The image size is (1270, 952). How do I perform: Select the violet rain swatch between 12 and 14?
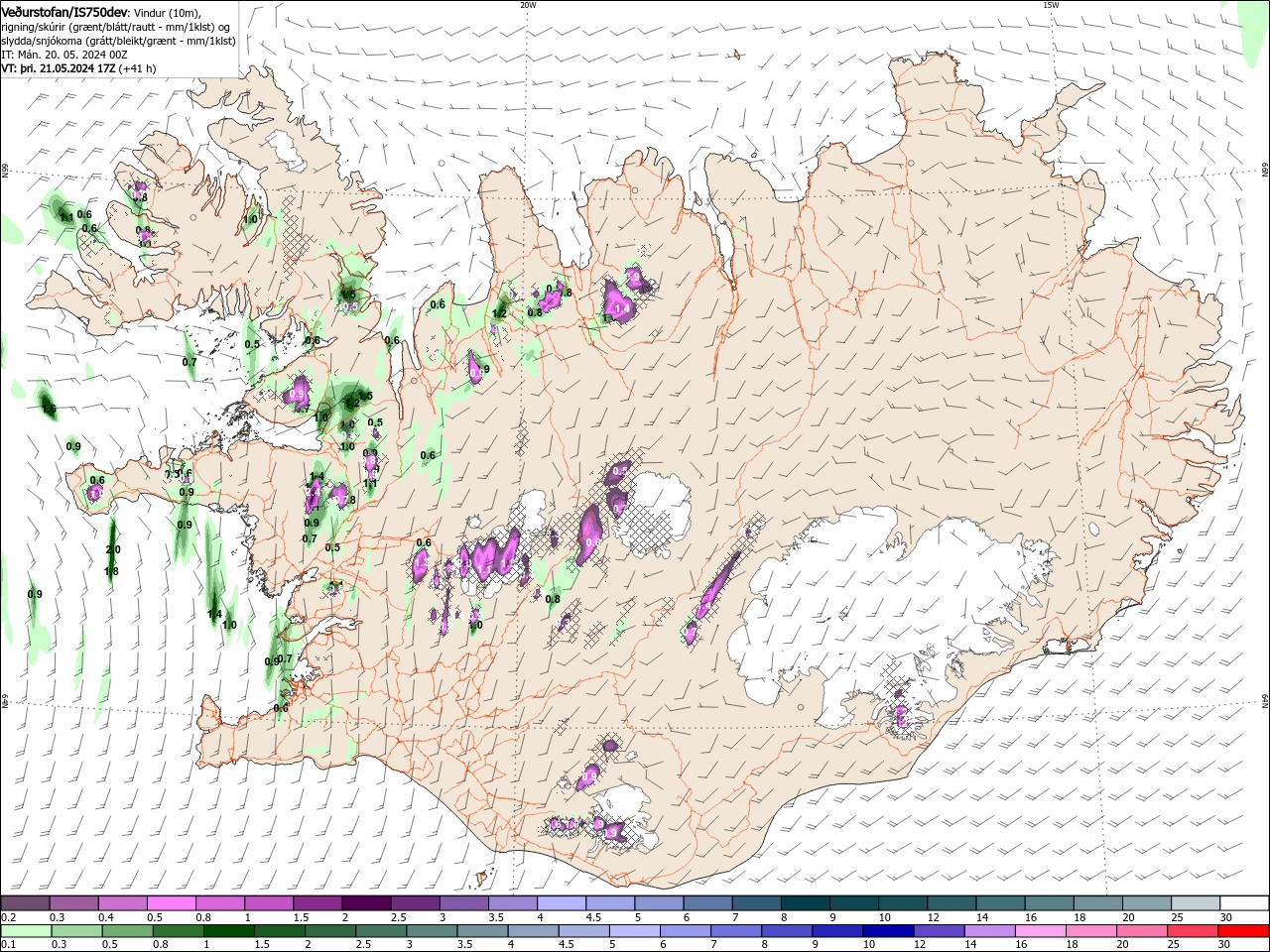point(940,931)
